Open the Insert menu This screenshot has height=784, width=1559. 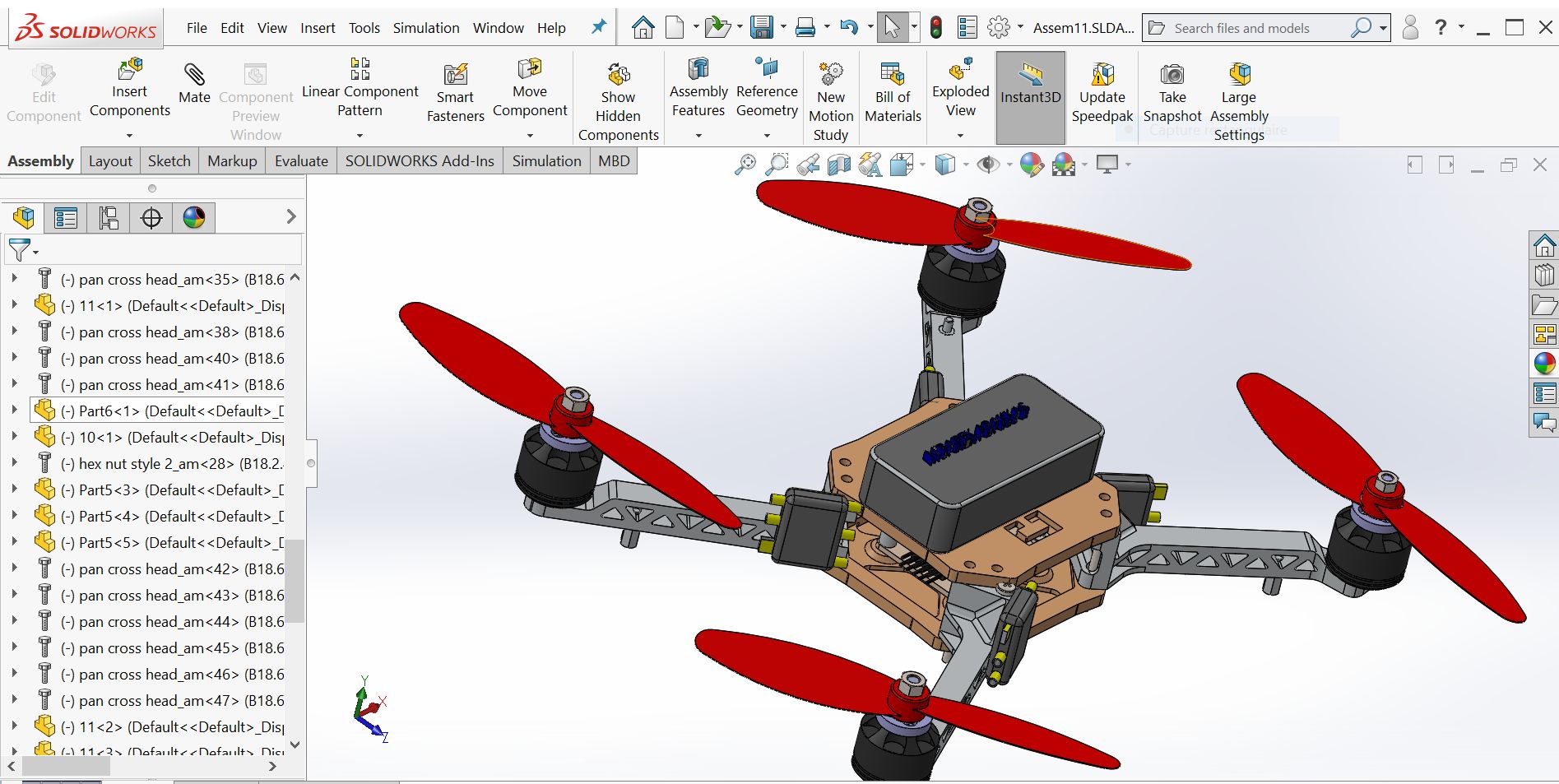318,28
